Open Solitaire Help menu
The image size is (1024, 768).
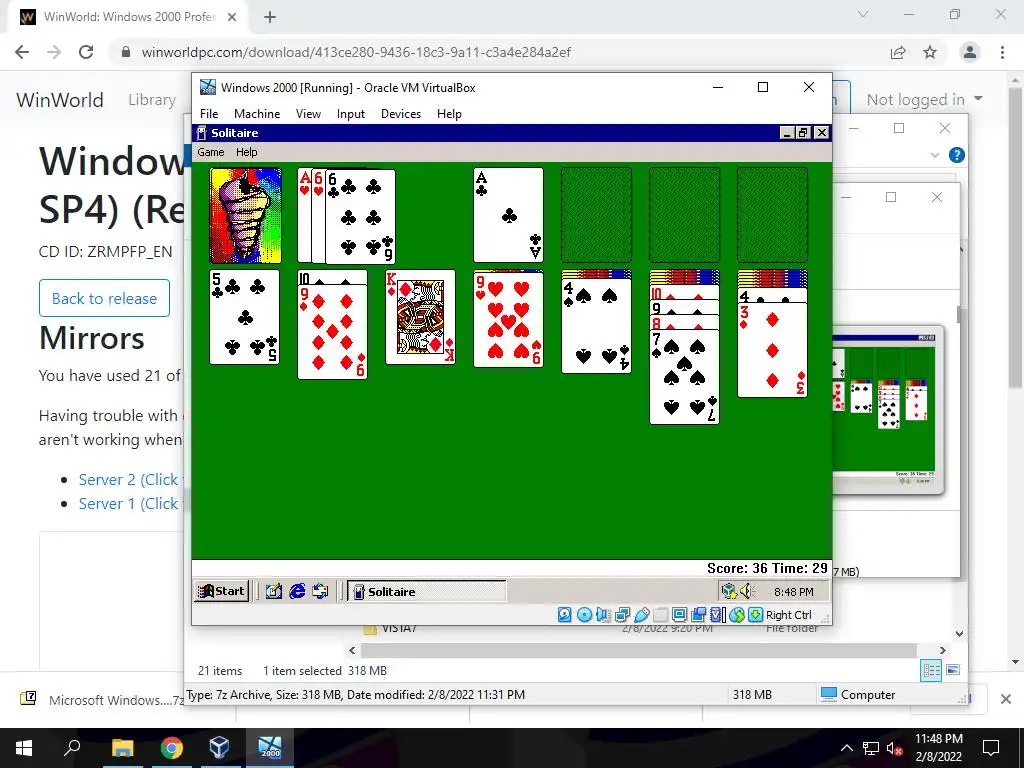pos(246,152)
